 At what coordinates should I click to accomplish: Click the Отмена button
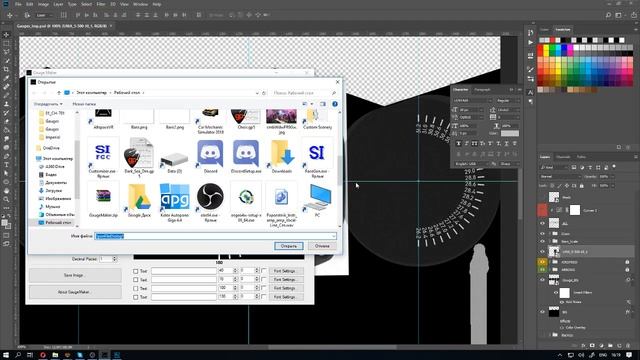[x=322, y=246]
